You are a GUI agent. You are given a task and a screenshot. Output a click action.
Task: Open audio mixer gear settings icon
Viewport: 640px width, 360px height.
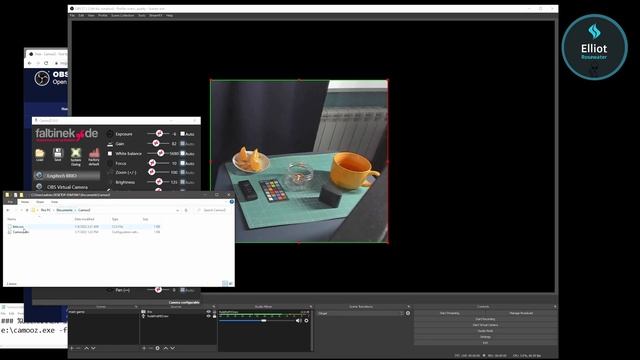[x=307, y=321]
